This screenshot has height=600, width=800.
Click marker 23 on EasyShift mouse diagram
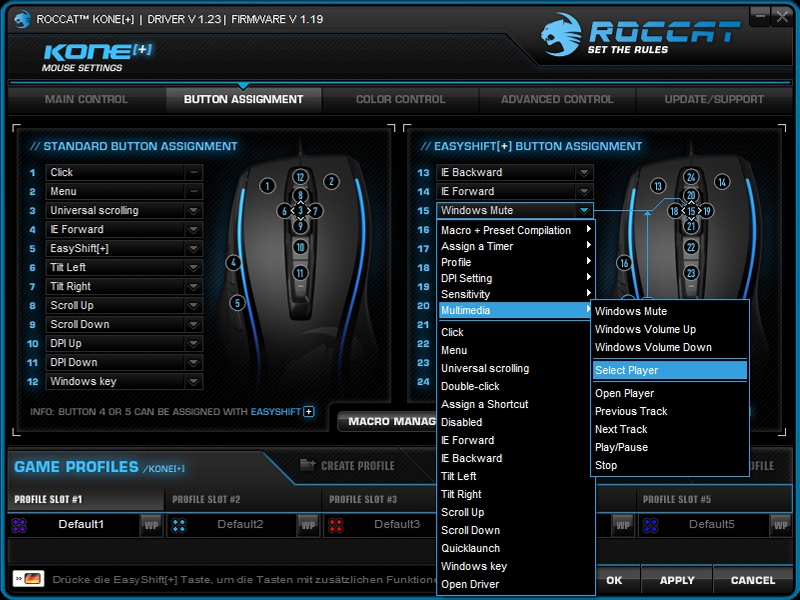click(x=691, y=273)
